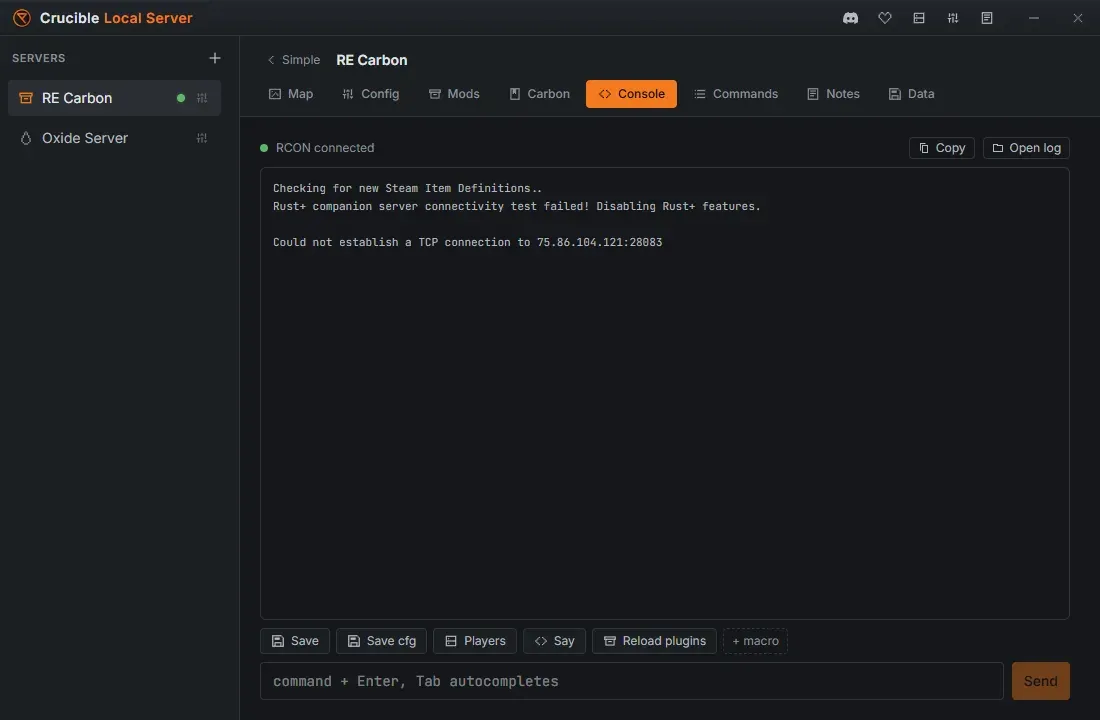
Task: Copy the console output
Action: tap(941, 148)
